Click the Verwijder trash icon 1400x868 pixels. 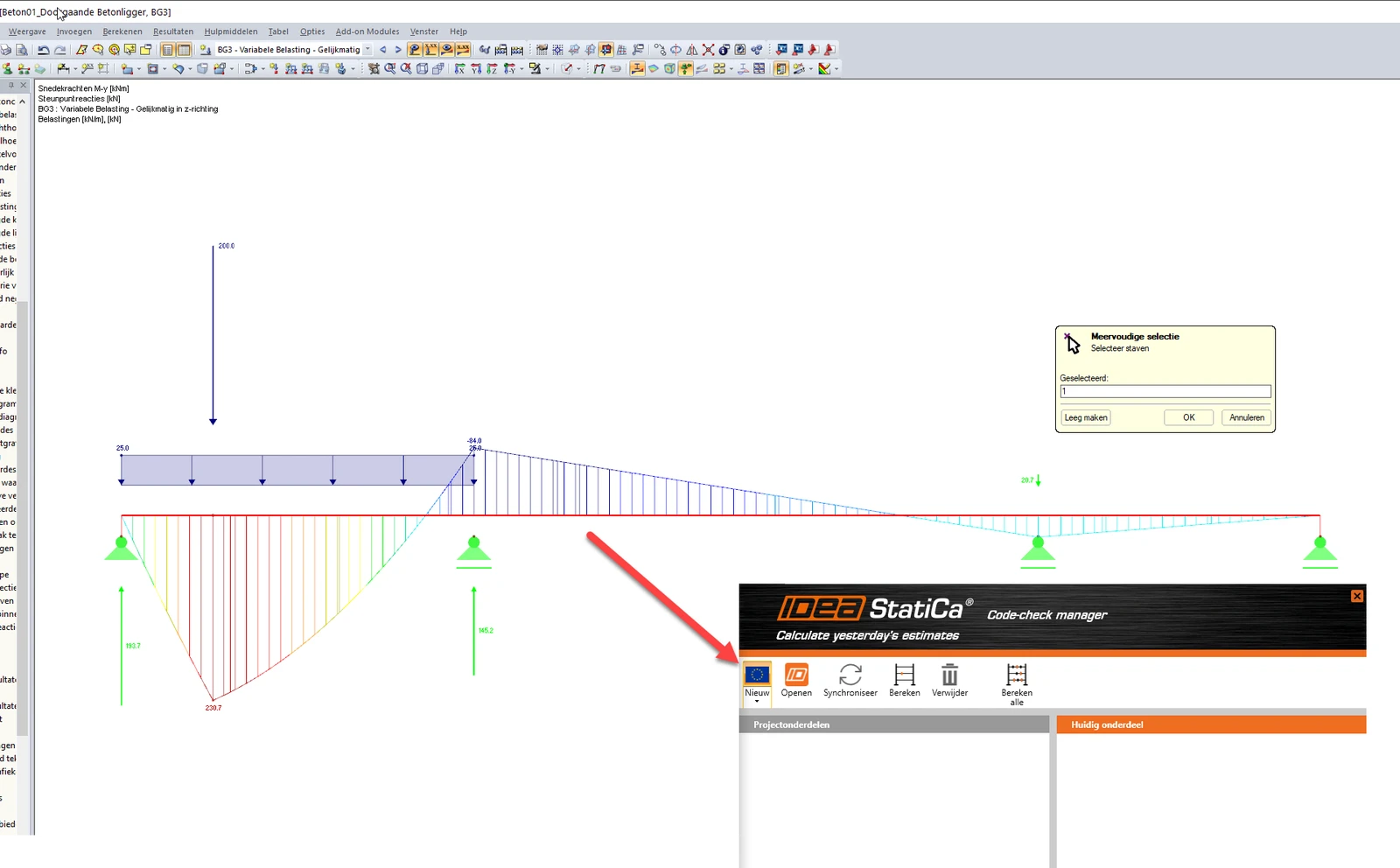[949, 675]
